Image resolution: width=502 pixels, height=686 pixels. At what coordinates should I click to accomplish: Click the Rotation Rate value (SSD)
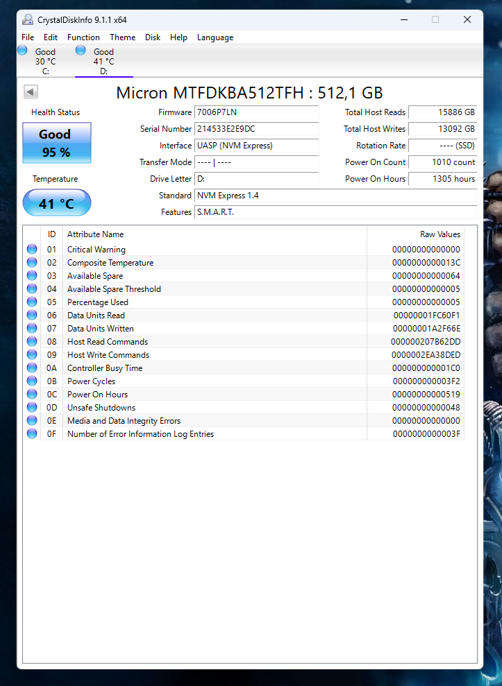point(442,145)
